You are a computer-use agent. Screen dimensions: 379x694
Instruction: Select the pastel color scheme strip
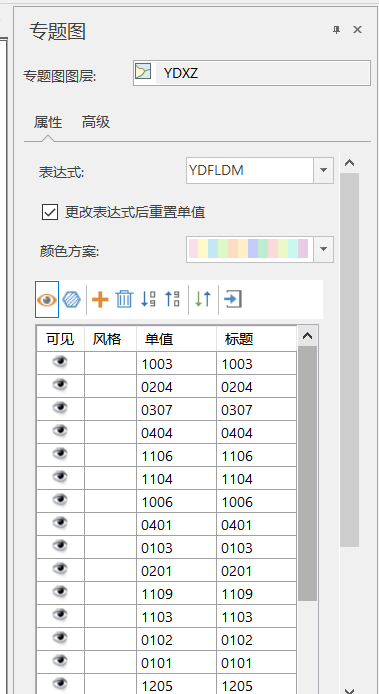point(249,249)
